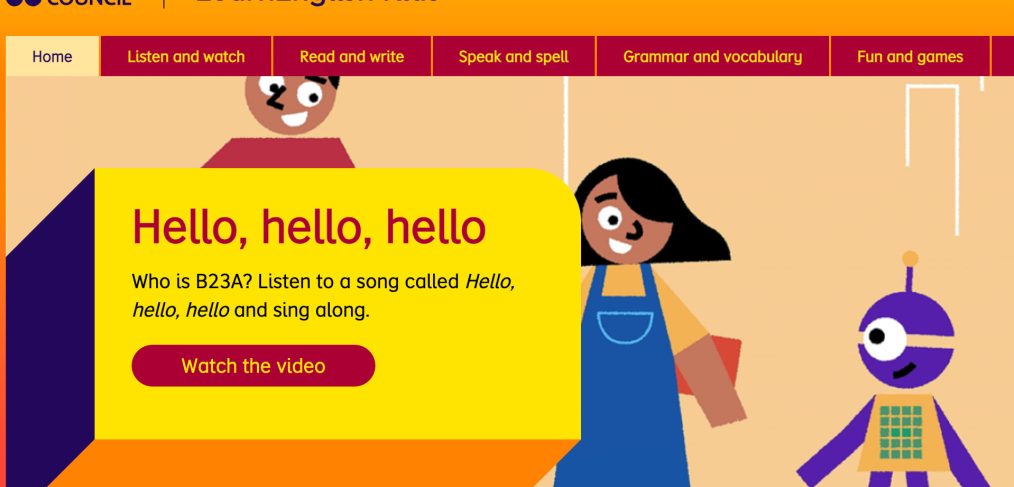The width and height of the screenshot is (1014, 487).
Task: Click the British Council logo
Action: tap(68, 3)
